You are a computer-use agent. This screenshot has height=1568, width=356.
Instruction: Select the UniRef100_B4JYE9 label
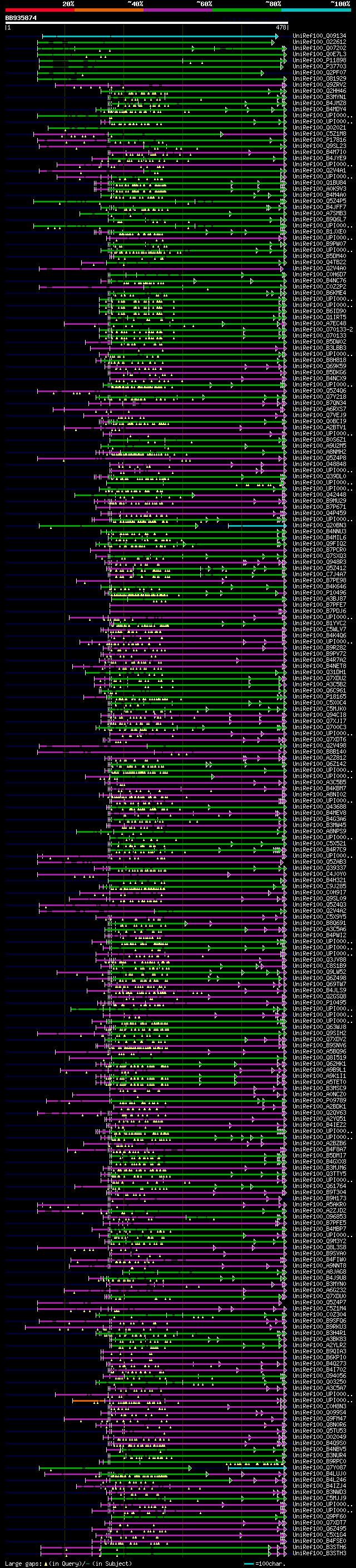tap(319, 159)
